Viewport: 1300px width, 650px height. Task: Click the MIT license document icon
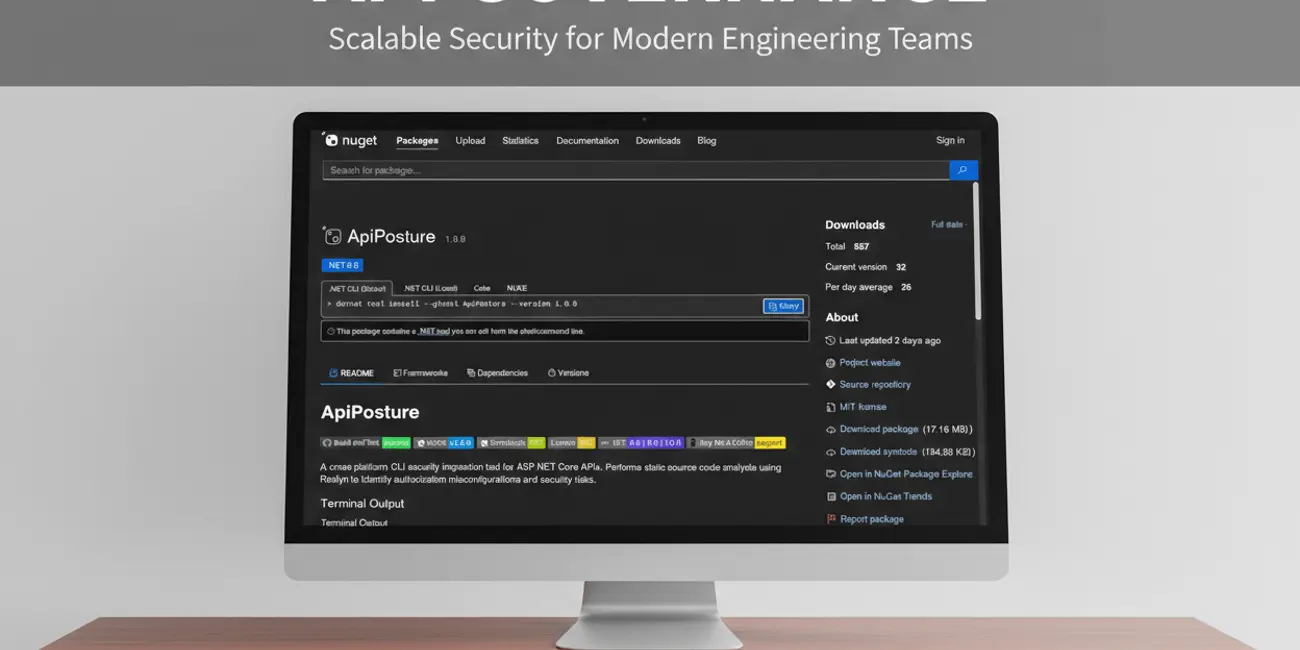click(x=830, y=407)
